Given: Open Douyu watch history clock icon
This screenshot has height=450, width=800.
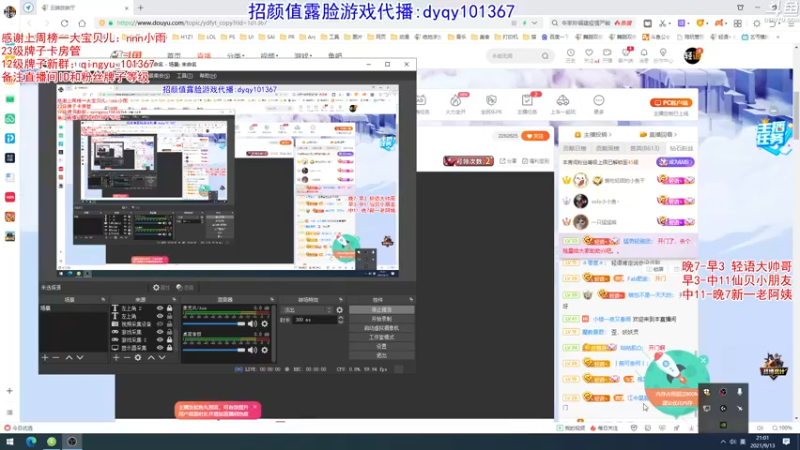Looking at the screenshot, I should click(570, 53).
